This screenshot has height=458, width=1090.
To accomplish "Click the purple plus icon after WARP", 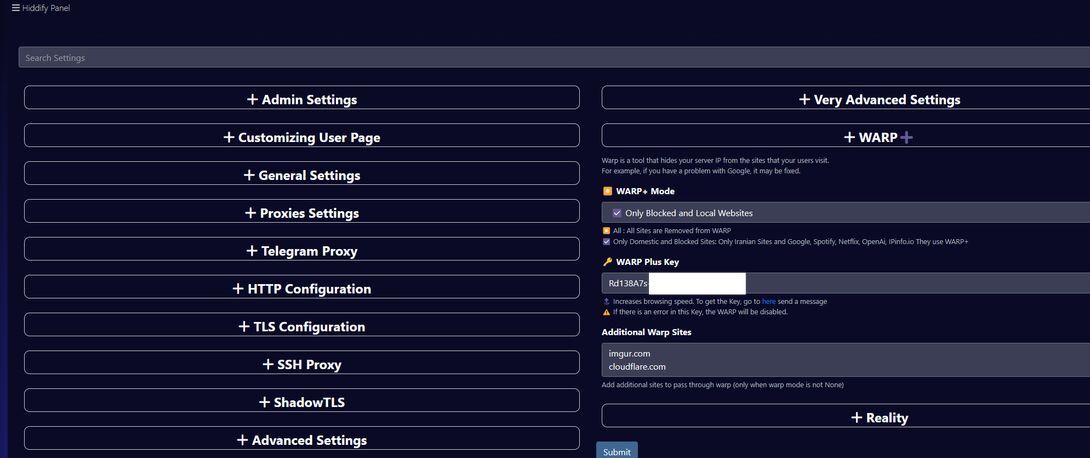I will pos(906,137).
